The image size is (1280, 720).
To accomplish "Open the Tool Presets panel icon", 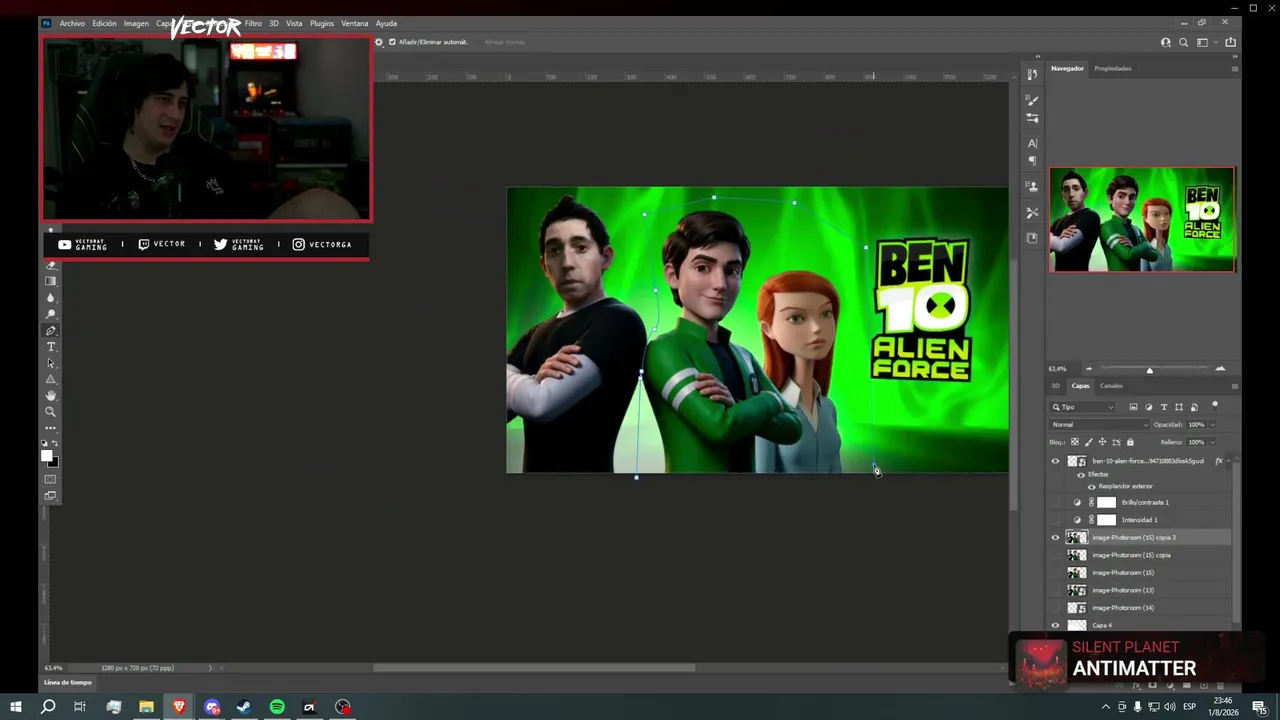I will [1032, 212].
